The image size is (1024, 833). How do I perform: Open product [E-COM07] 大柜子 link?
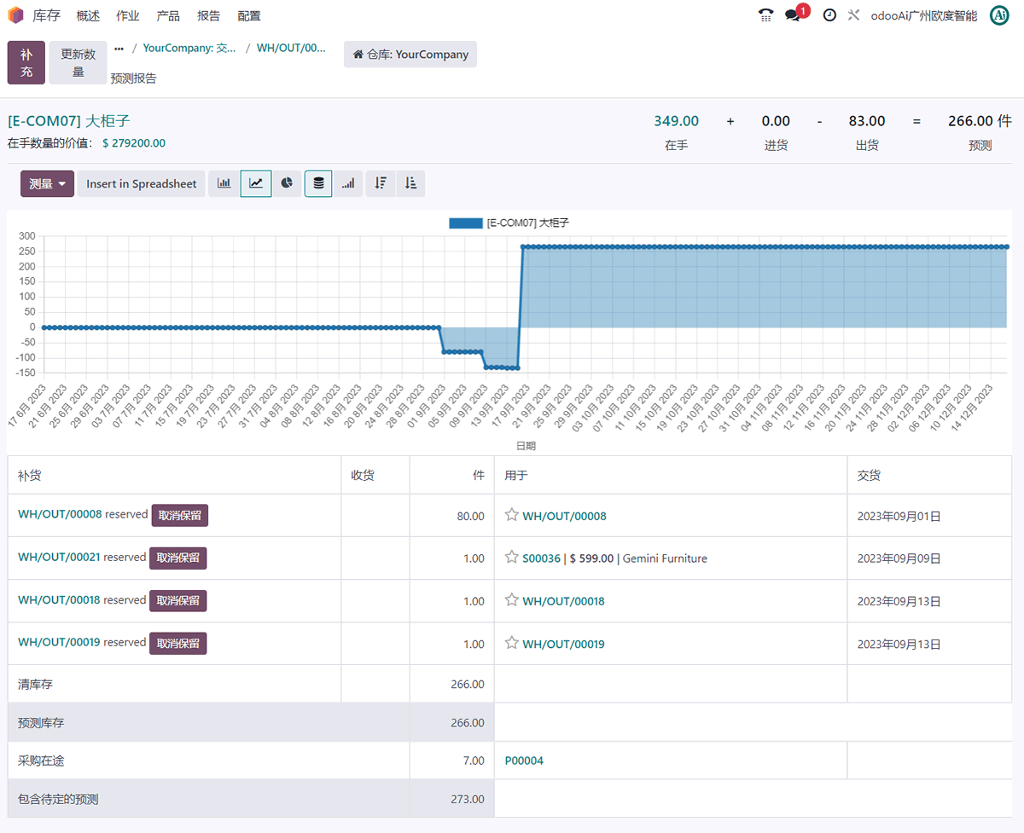tap(69, 121)
